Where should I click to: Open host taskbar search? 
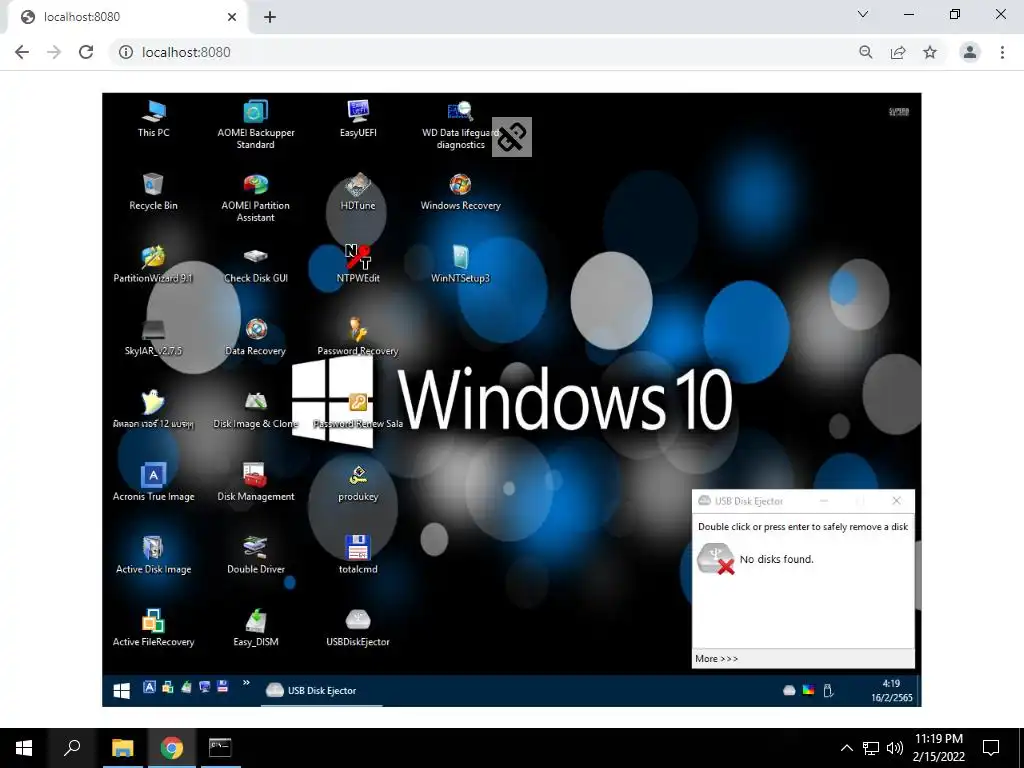coord(72,748)
